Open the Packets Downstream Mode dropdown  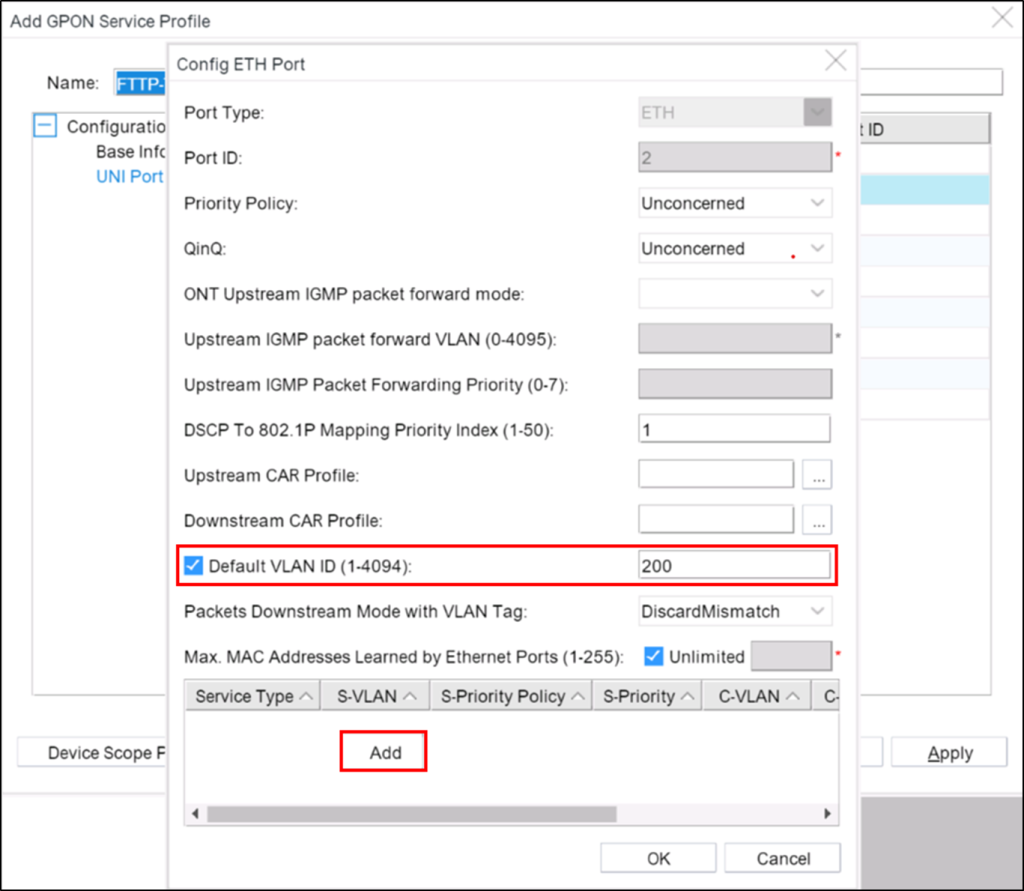tap(816, 611)
